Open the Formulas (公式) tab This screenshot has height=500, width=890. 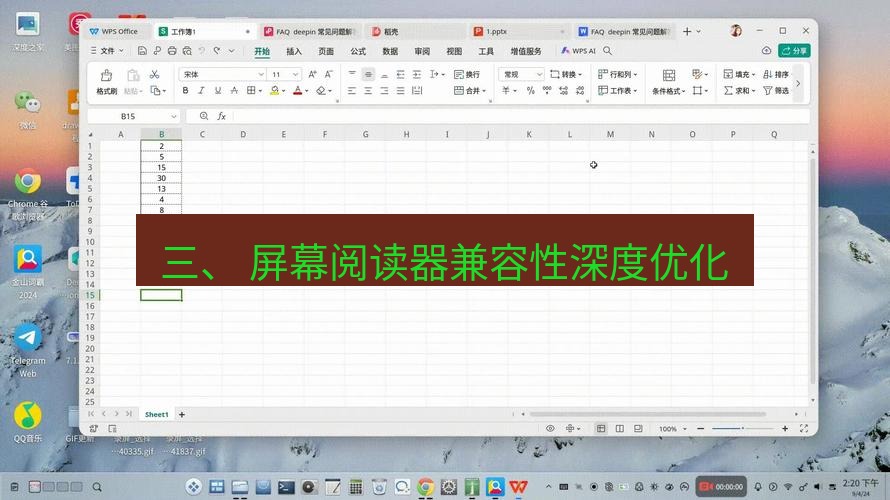click(358, 51)
